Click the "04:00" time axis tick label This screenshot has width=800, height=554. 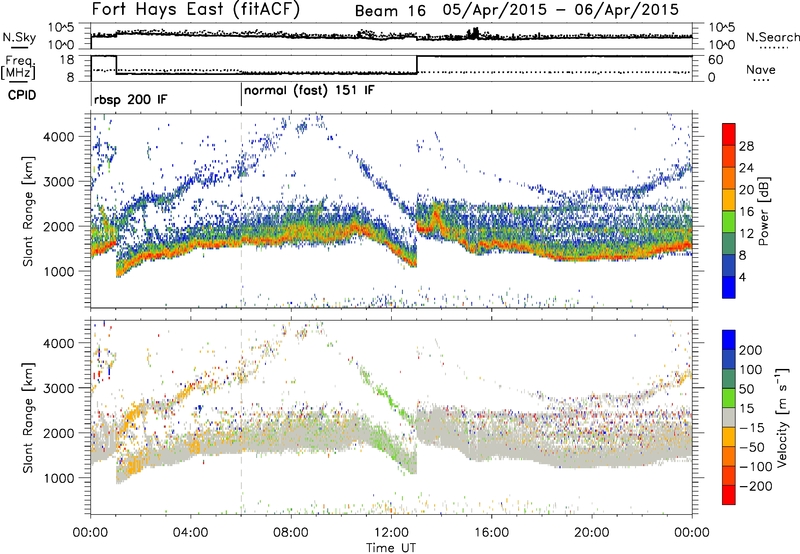click(191, 533)
